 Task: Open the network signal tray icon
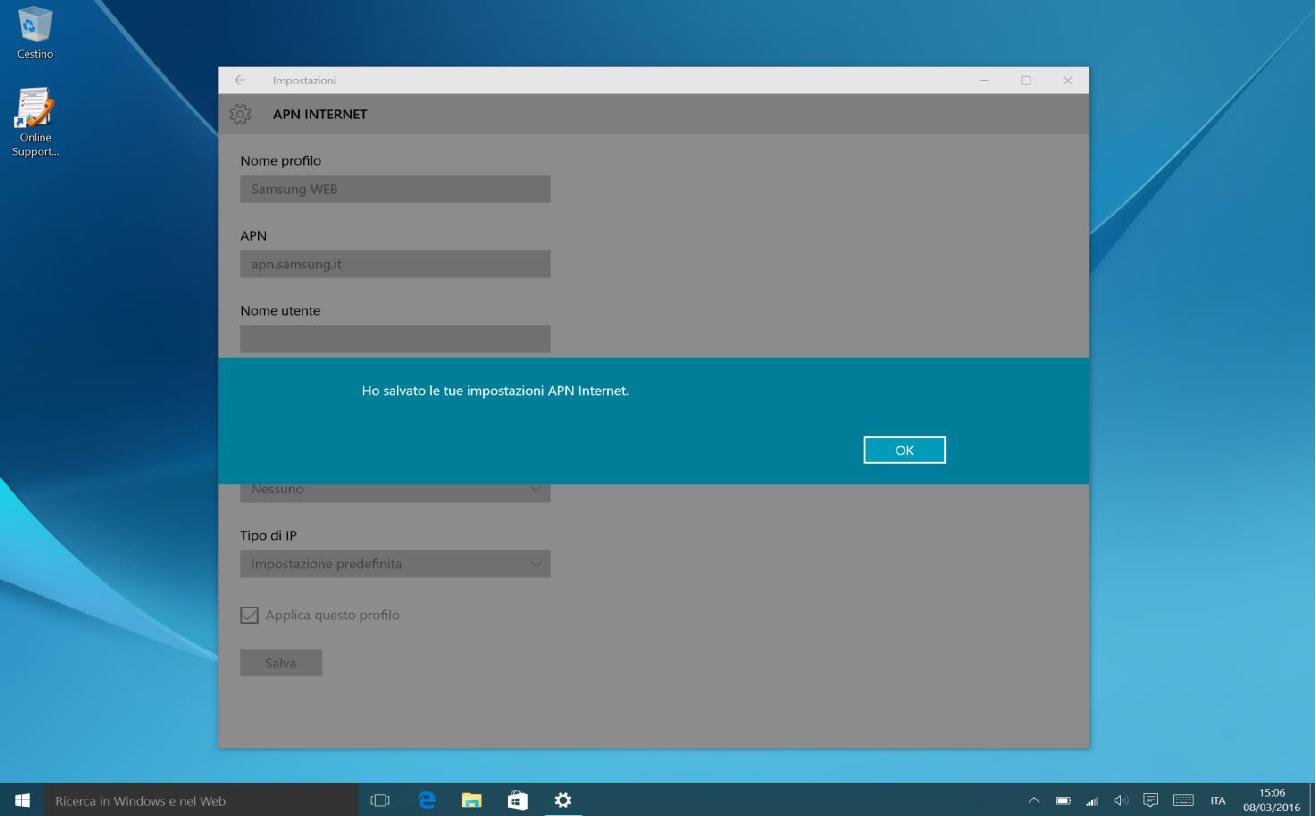pos(1092,800)
